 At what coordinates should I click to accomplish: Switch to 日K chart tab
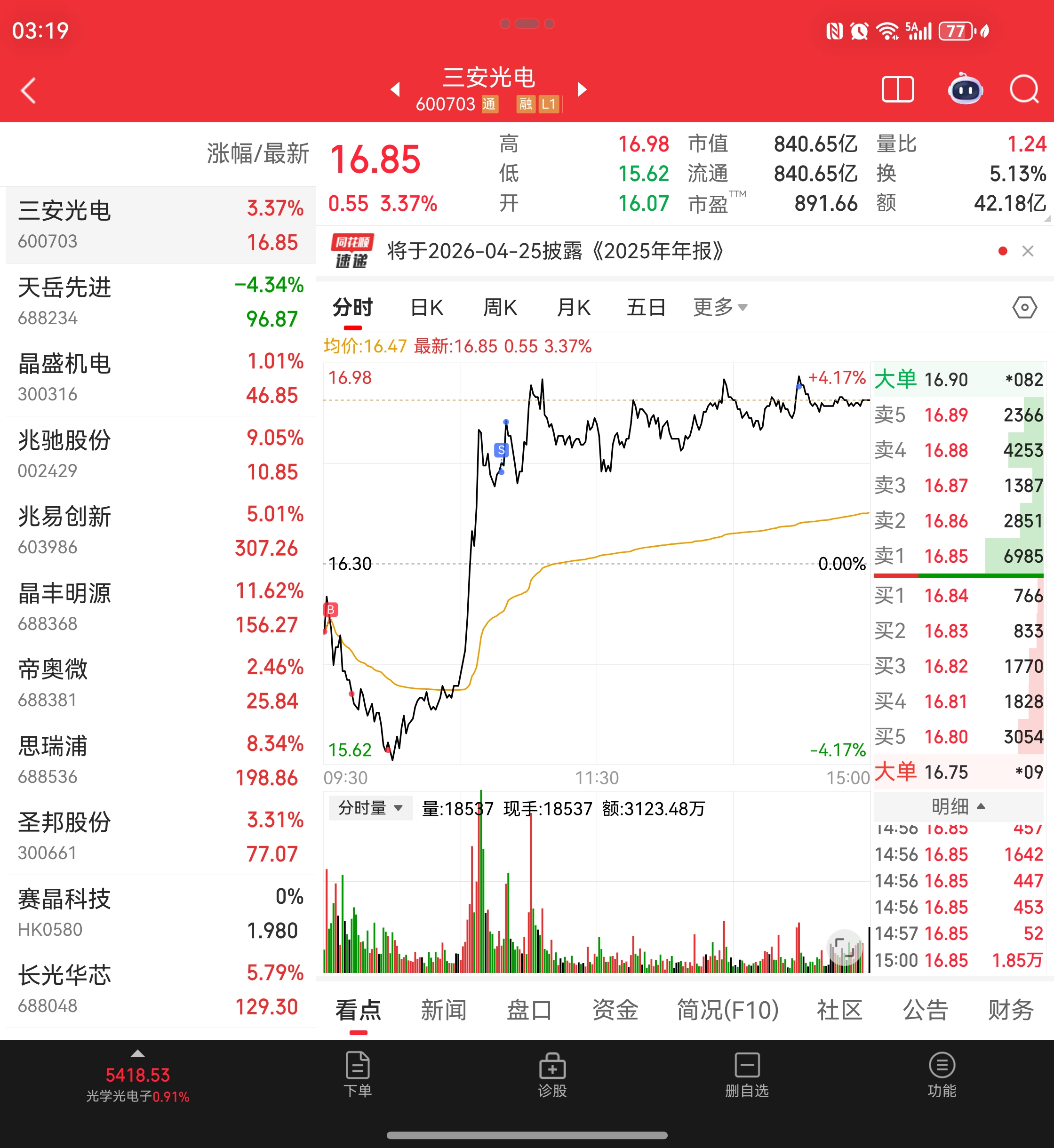[426, 307]
